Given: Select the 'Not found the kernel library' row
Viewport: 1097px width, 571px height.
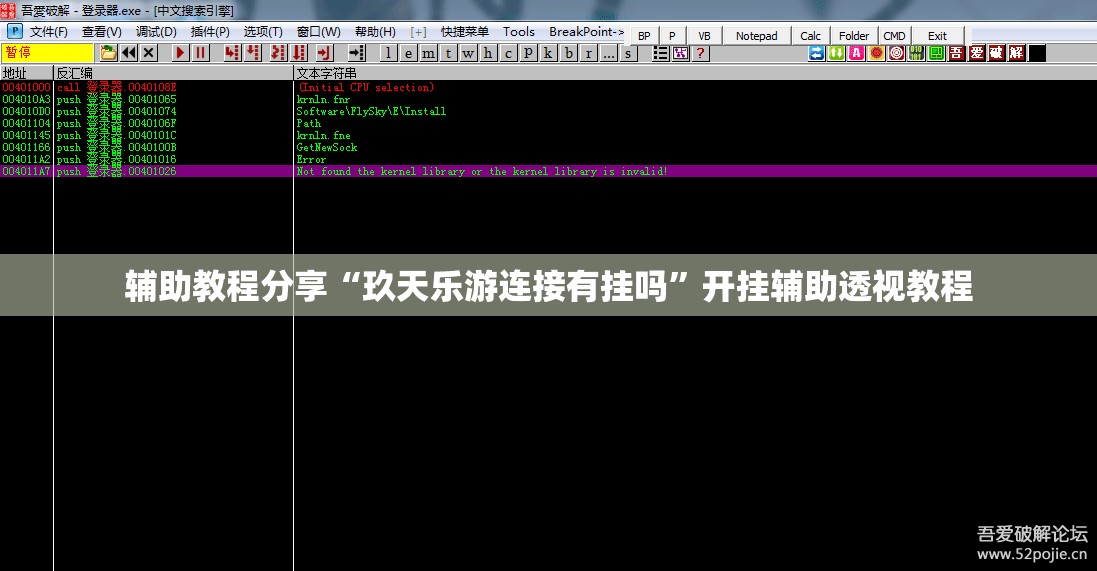Looking at the screenshot, I should [x=548, y=171].
